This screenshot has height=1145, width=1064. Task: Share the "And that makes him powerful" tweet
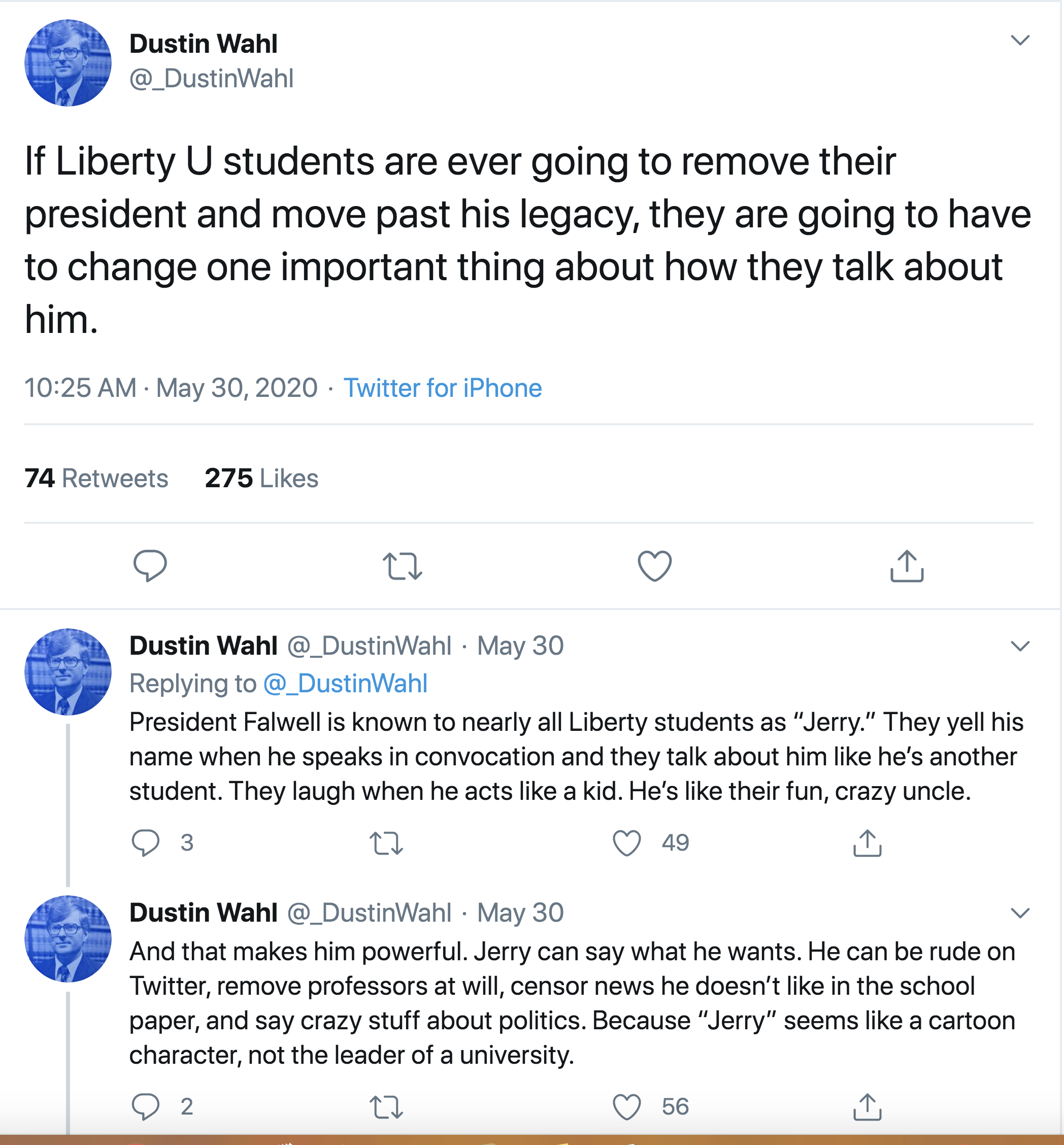[x=867, y=1106]
